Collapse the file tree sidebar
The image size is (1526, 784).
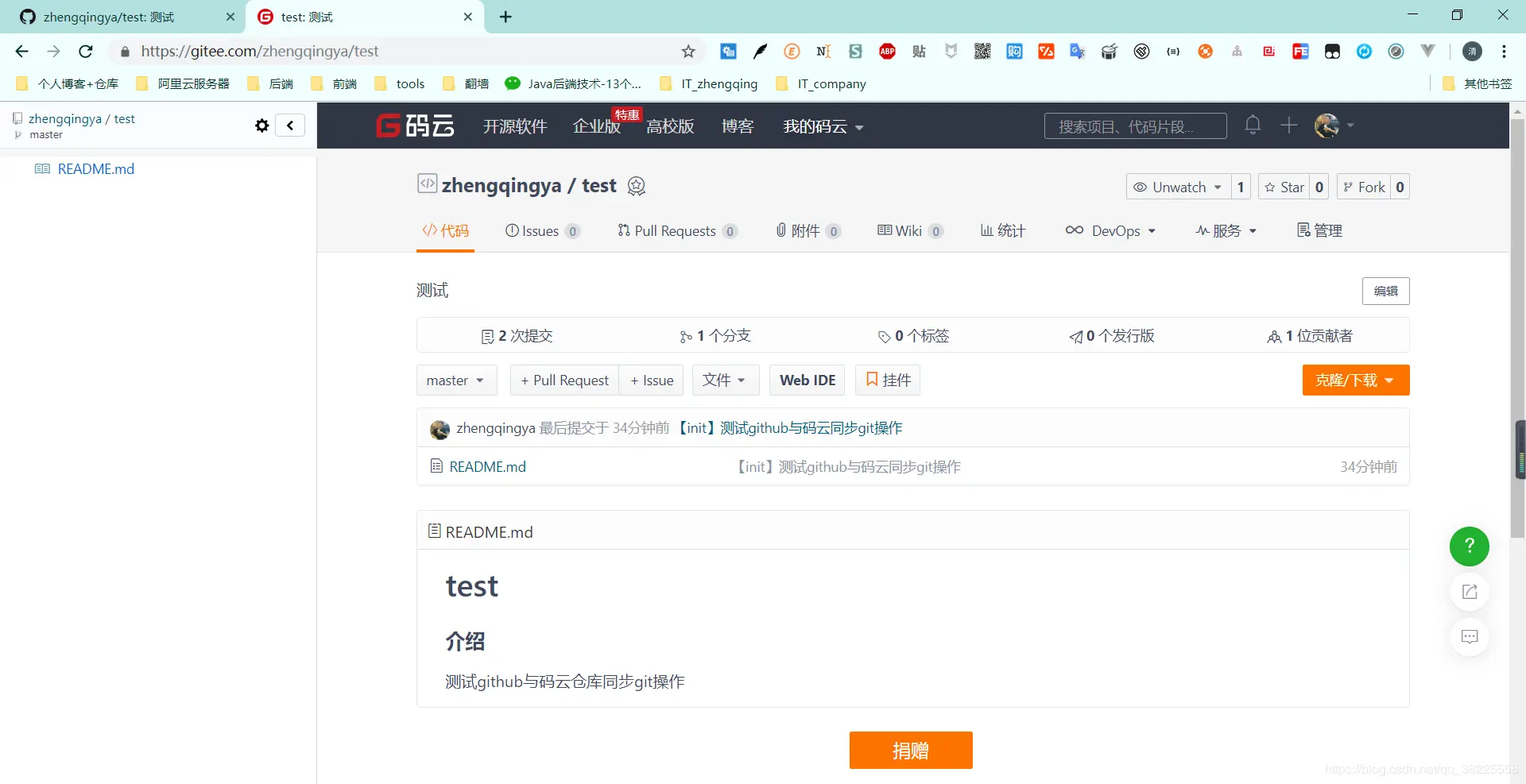(x=290, y=126)
